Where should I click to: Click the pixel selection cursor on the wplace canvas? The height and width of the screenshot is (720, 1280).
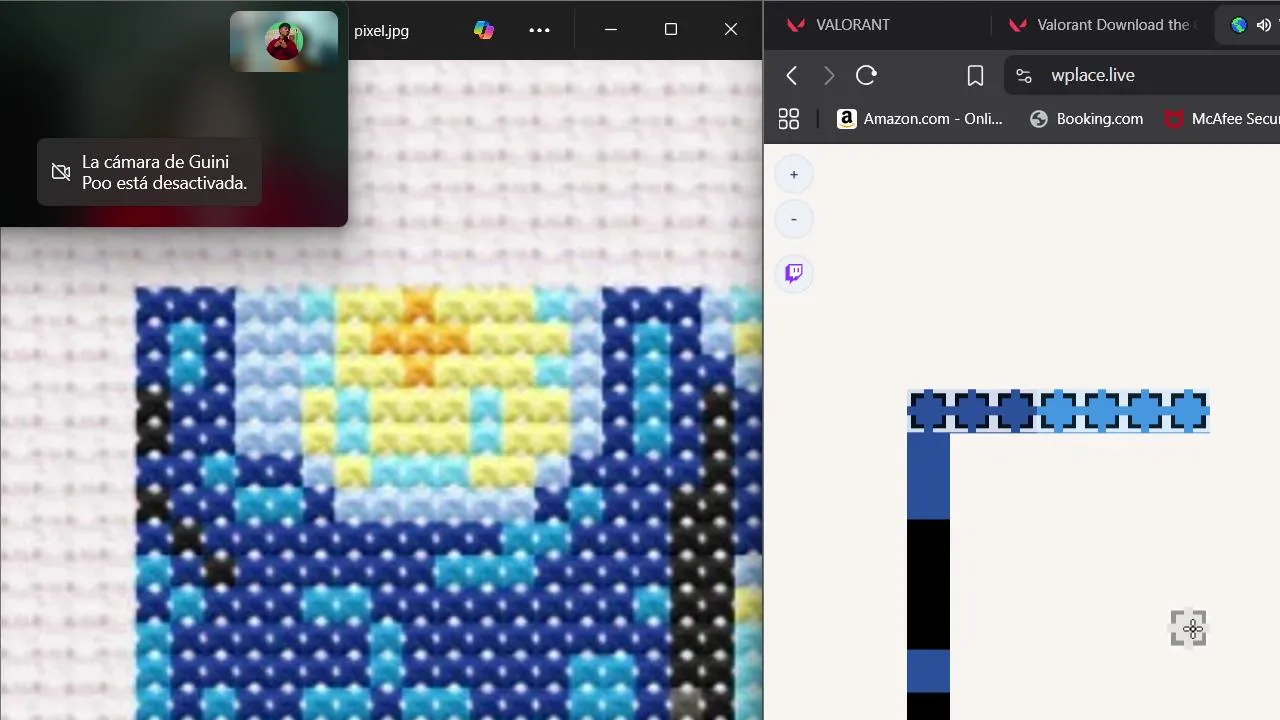coord(1189,629)
